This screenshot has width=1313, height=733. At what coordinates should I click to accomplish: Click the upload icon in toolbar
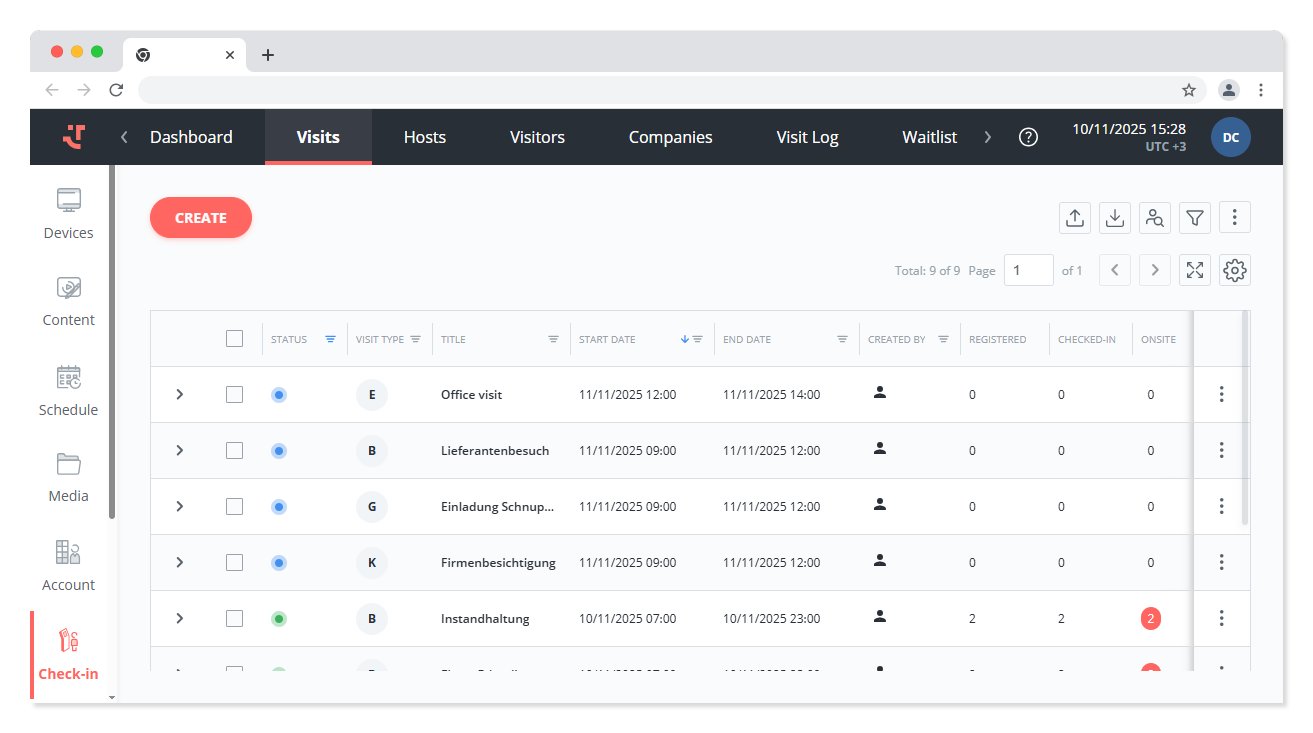tap(1075, 218)
